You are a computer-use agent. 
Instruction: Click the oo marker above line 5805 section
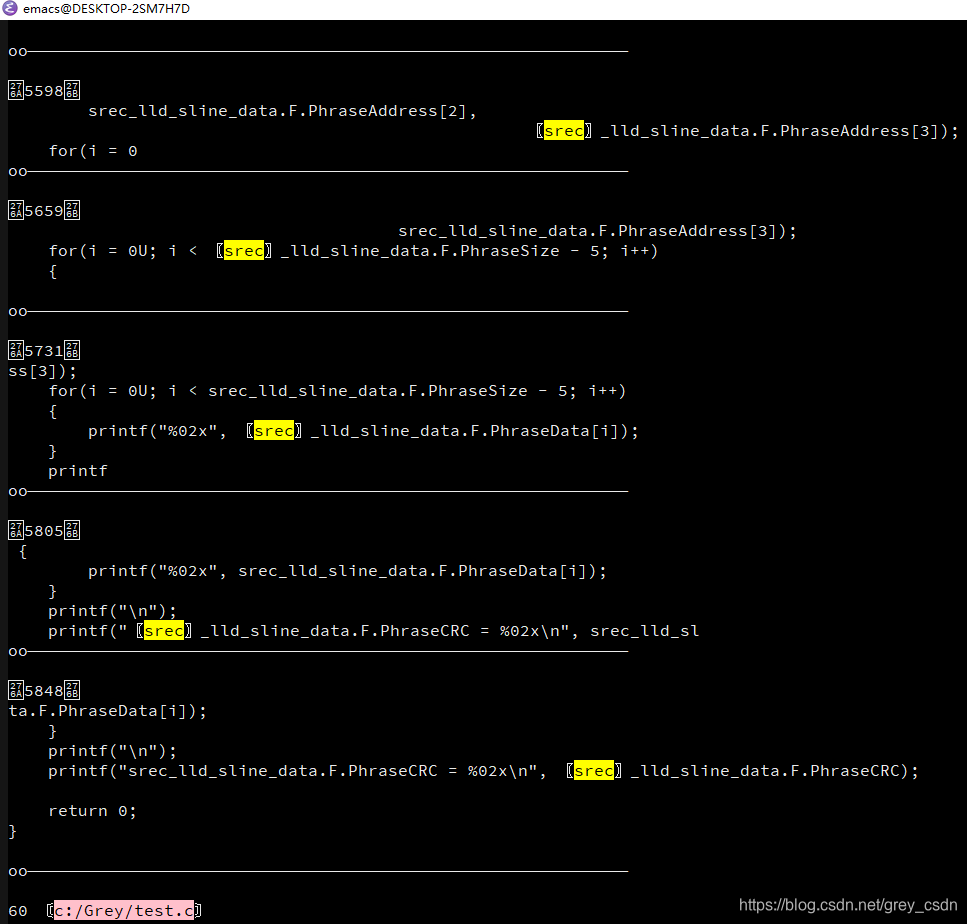16,490
